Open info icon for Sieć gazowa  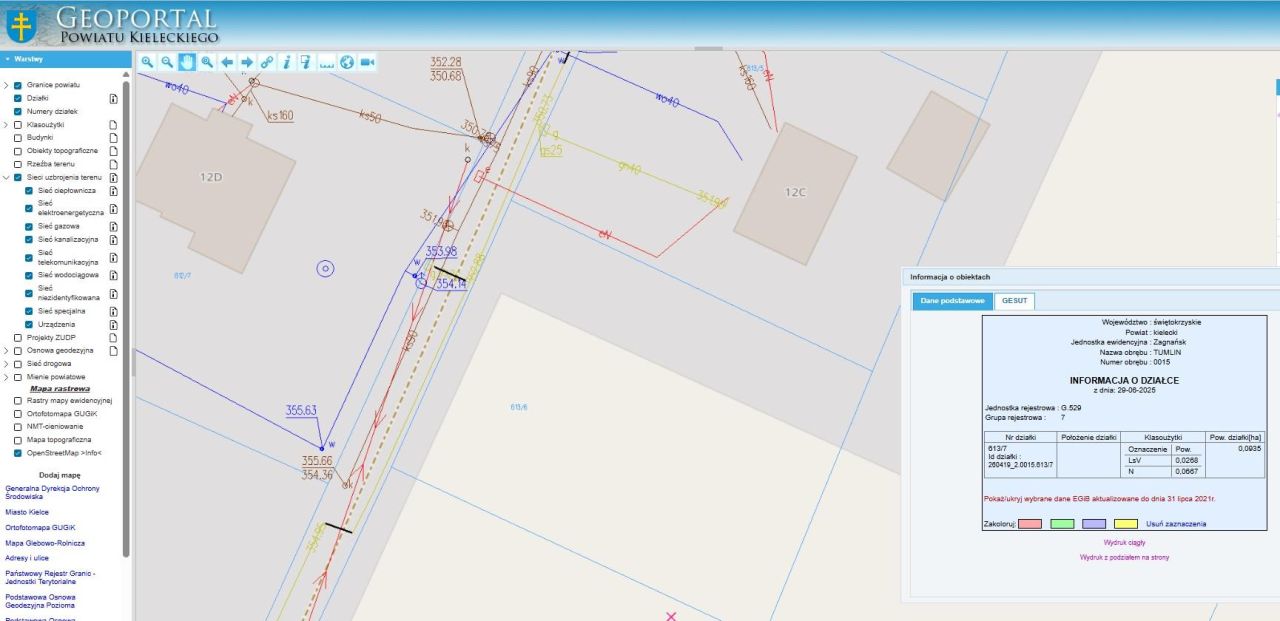point(113,227)
